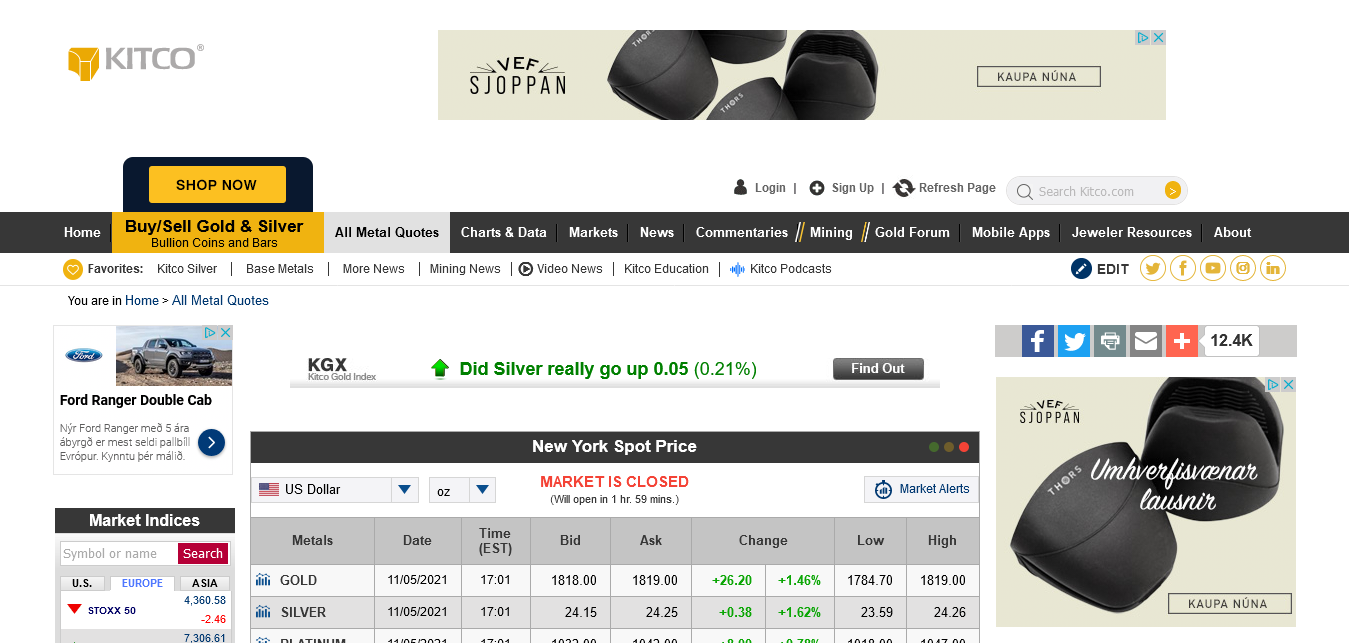
Task: Click the green dot in Spot Price header
Action: click(934, 447)
